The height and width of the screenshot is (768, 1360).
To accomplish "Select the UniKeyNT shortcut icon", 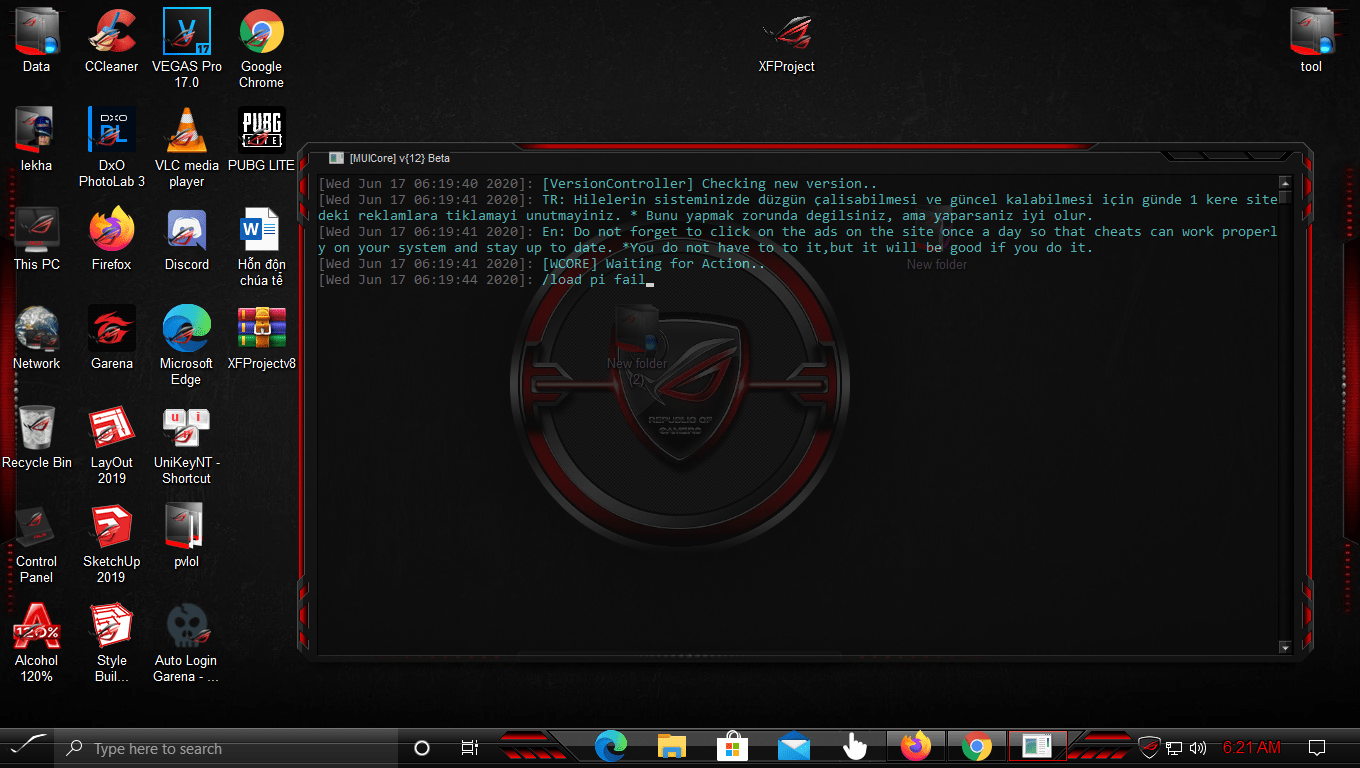I will (186, 445).
